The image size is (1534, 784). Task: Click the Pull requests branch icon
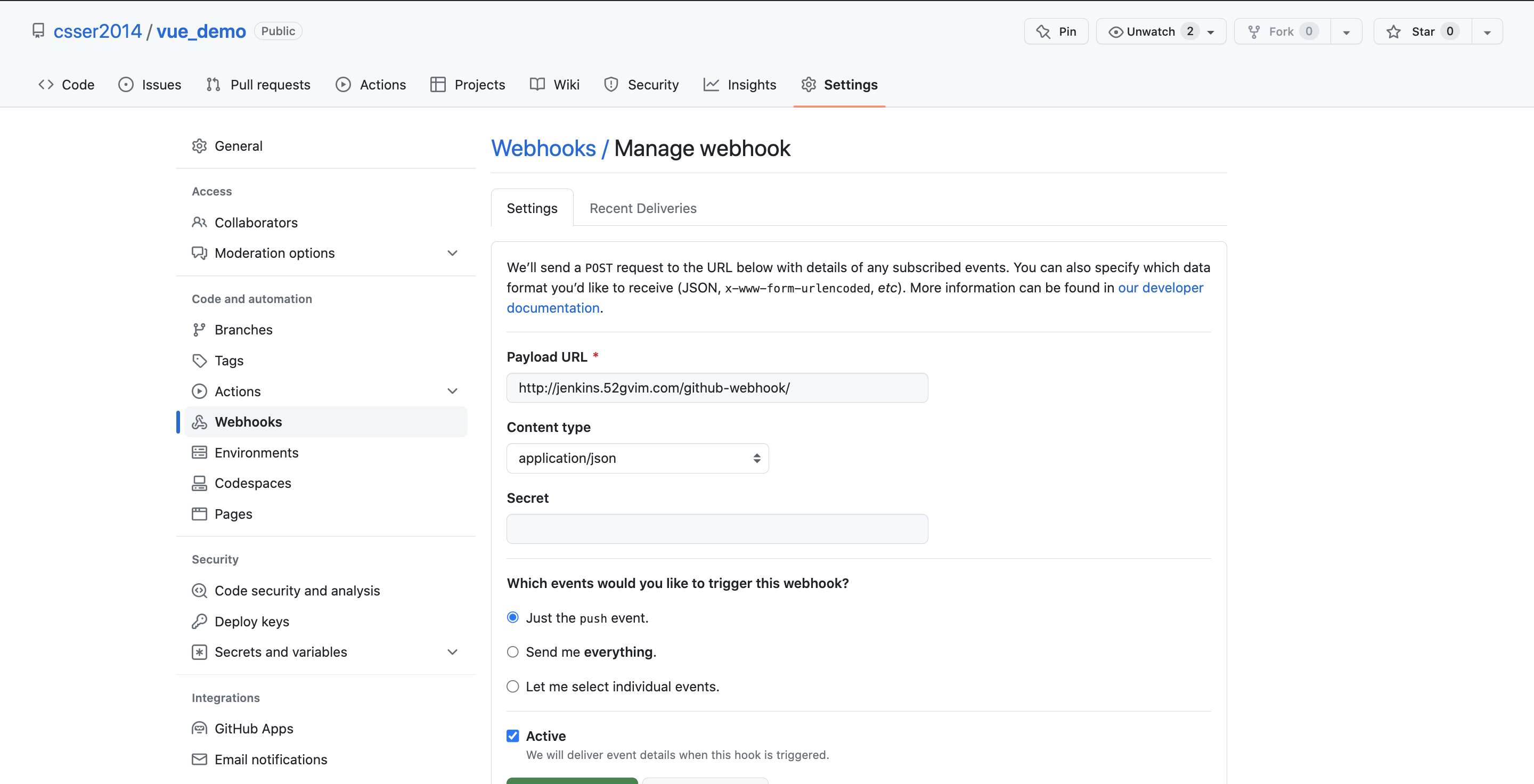click(x=213, y=85)
